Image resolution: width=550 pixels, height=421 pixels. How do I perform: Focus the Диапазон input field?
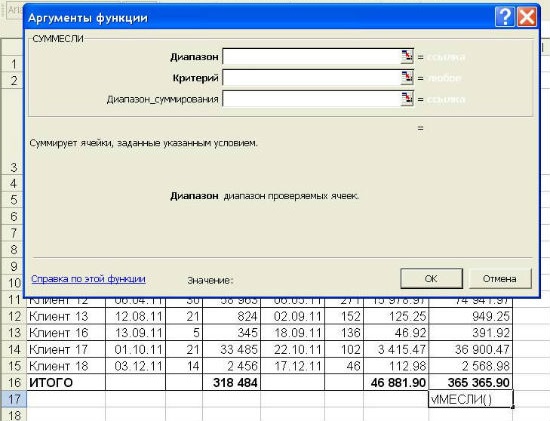pos(311,56)
